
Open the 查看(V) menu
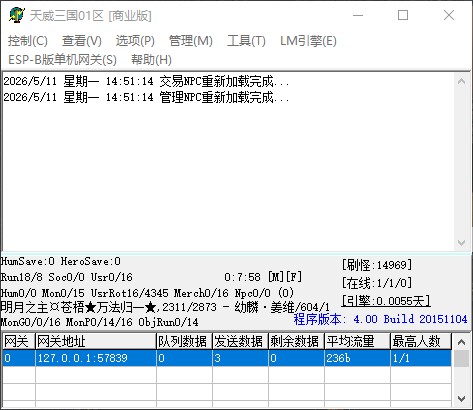82,41
